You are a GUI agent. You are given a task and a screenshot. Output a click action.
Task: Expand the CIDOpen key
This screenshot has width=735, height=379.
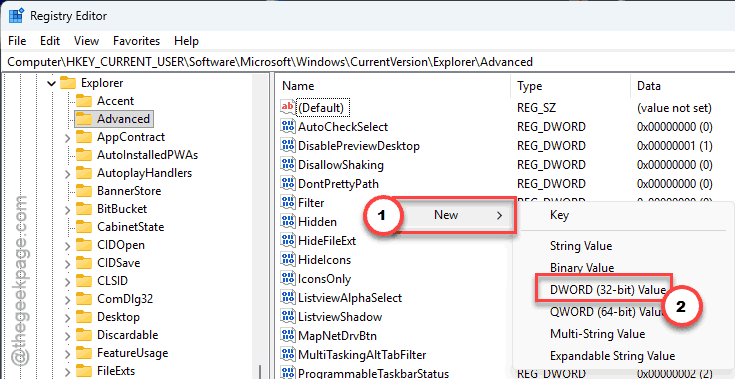[x=67, y=245]
